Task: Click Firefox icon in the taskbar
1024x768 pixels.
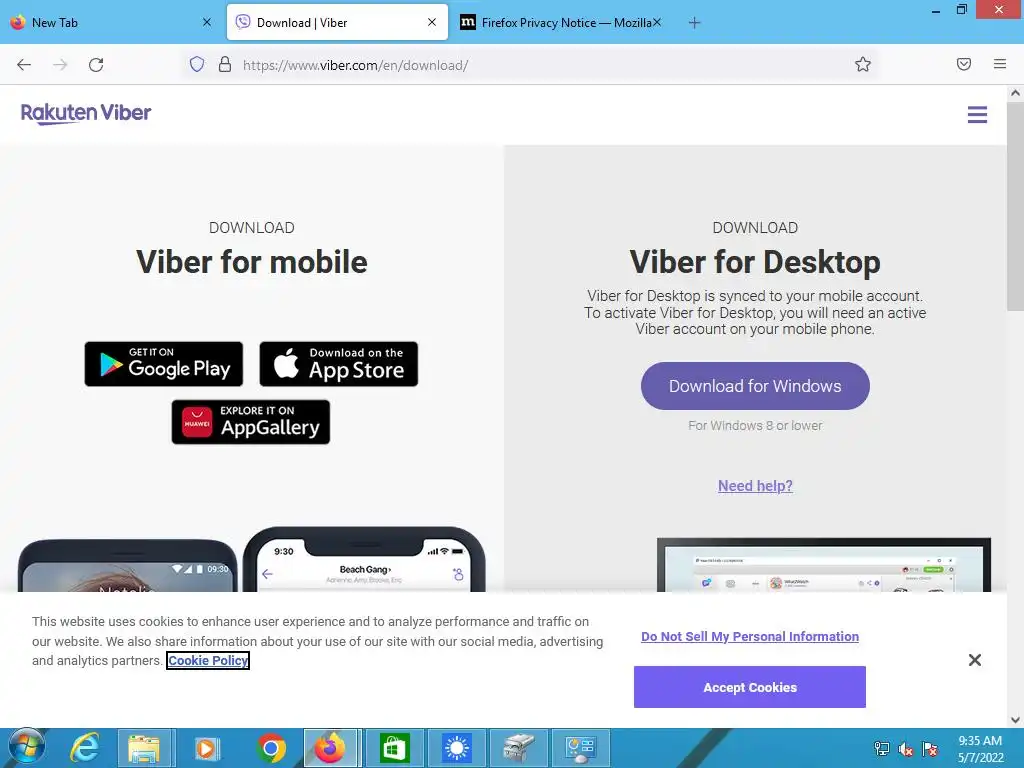Action: tap(330, 748)
